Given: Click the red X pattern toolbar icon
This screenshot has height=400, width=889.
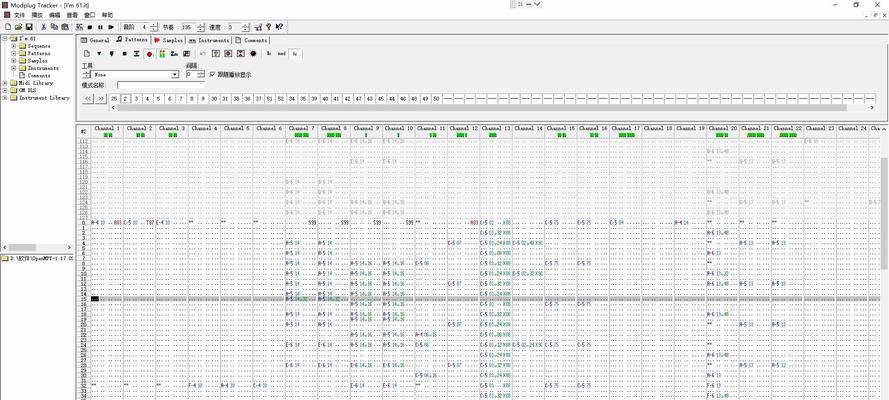Looking at the screenshot, I should tap(240, 54).
